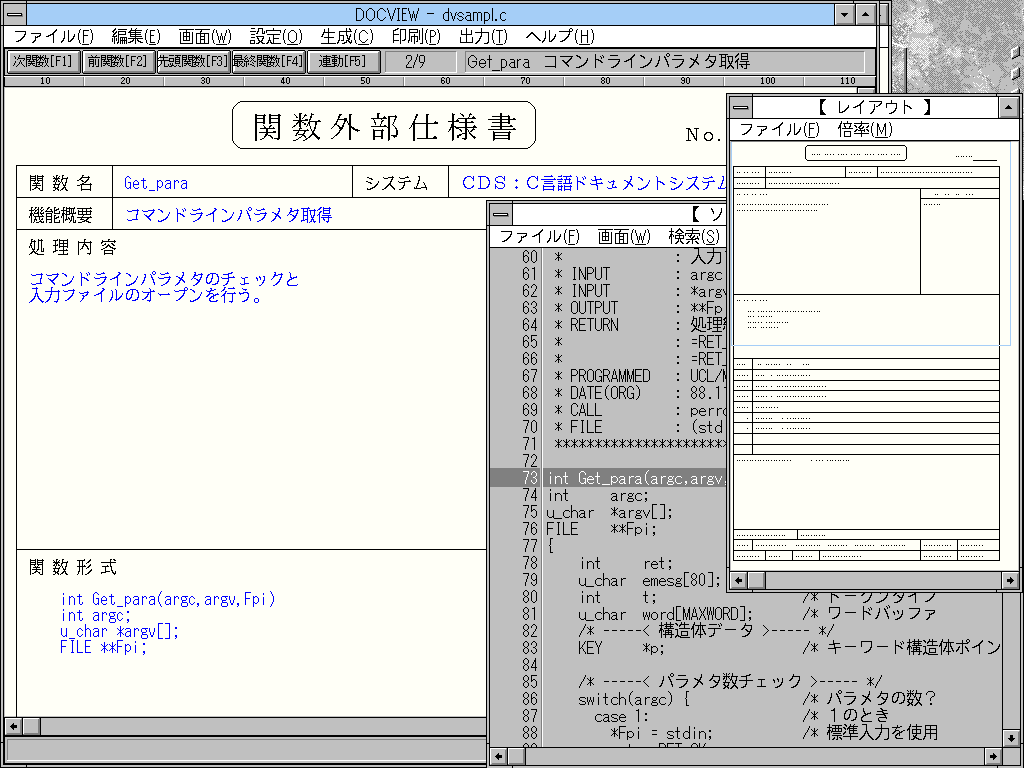Toggle the 連動[F5] link button
This screenshot has height=768, width=1024.
[343, 61]
